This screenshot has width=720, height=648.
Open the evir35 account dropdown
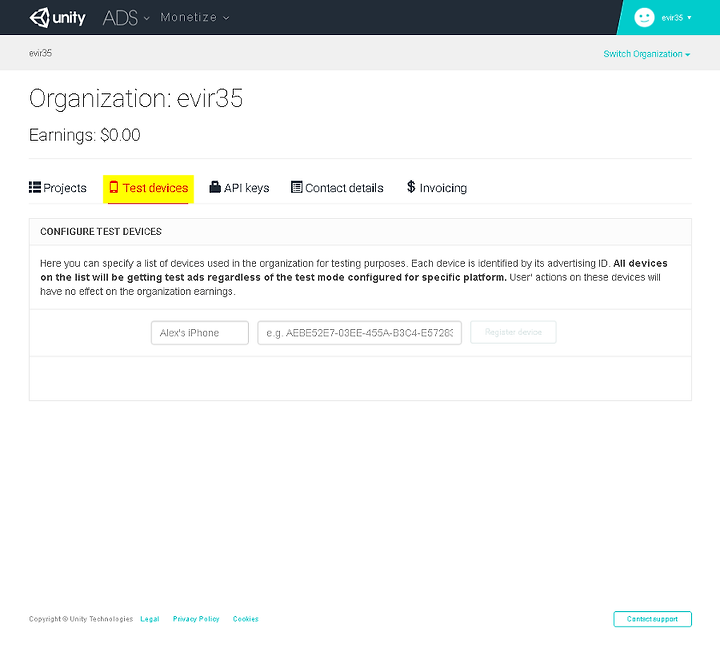pos(676,18)
